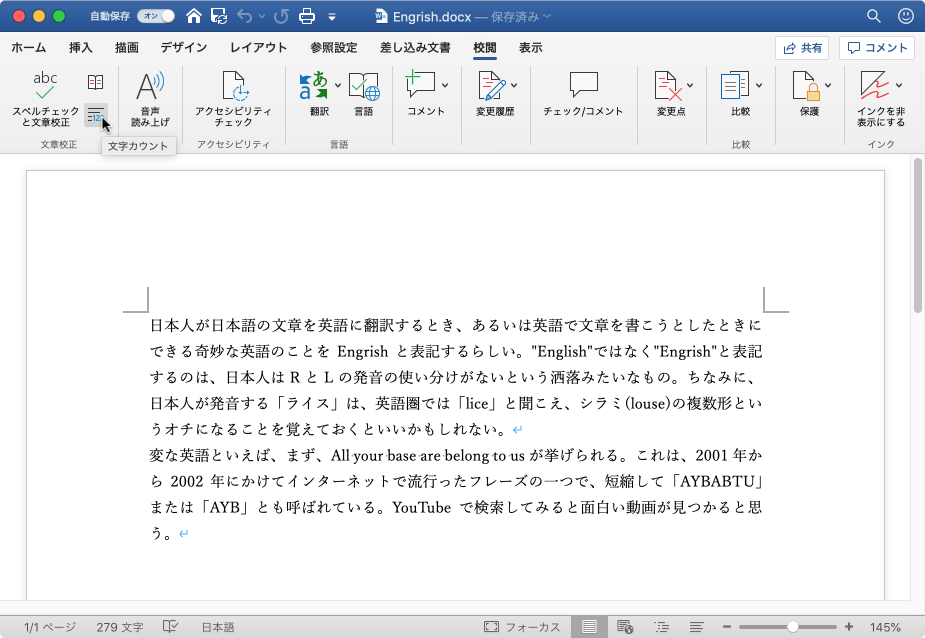Click the Changes (変更点) icon

click(668, 86)
